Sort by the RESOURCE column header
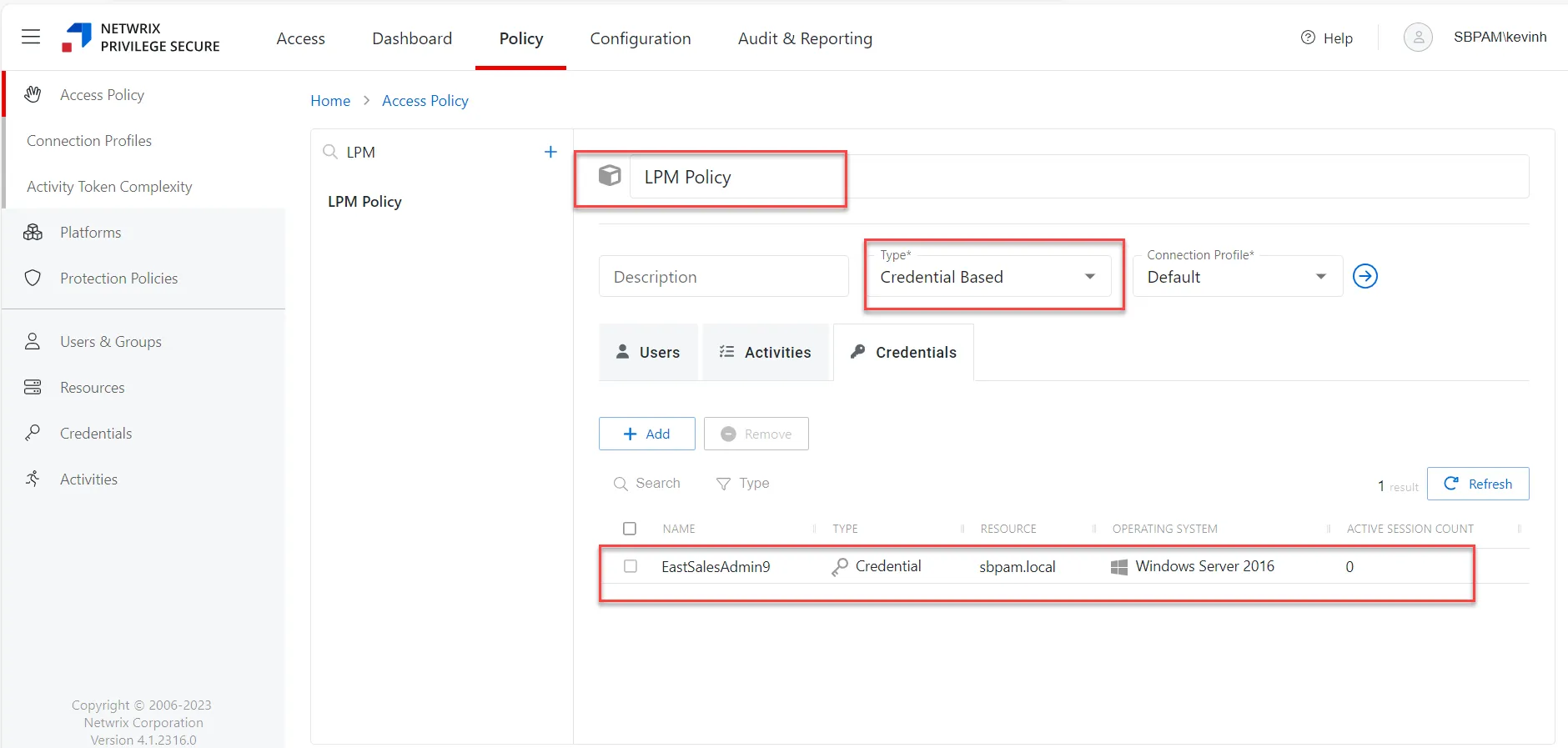The width and height of the screenshot is (1568, 748). (x=1008, y=529)
